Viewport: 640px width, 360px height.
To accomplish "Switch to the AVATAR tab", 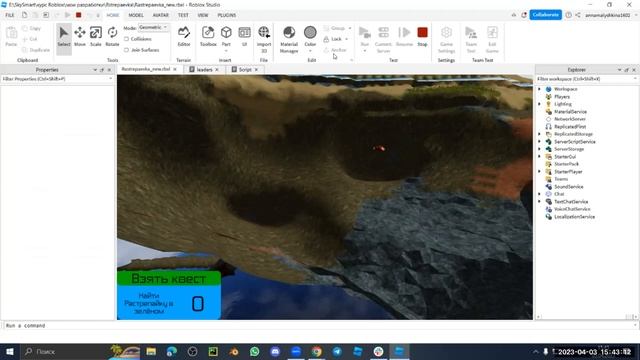I will (160, 15).
